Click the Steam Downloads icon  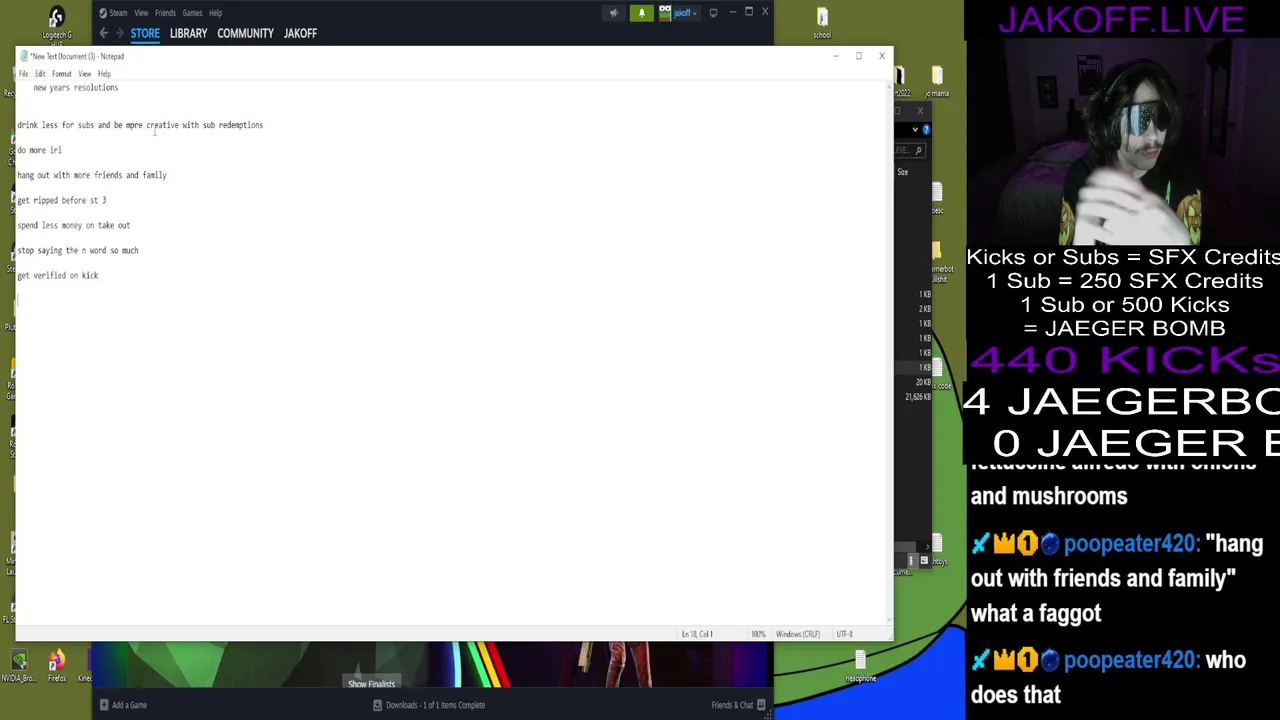tap(377, 705)
